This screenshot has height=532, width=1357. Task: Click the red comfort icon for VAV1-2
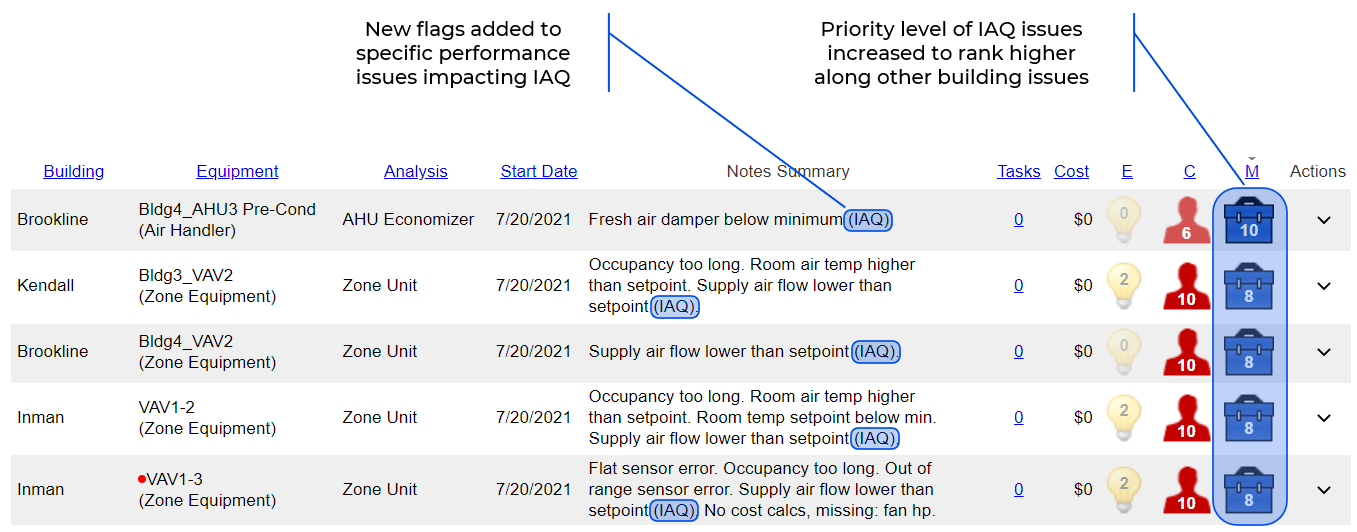1186,418
